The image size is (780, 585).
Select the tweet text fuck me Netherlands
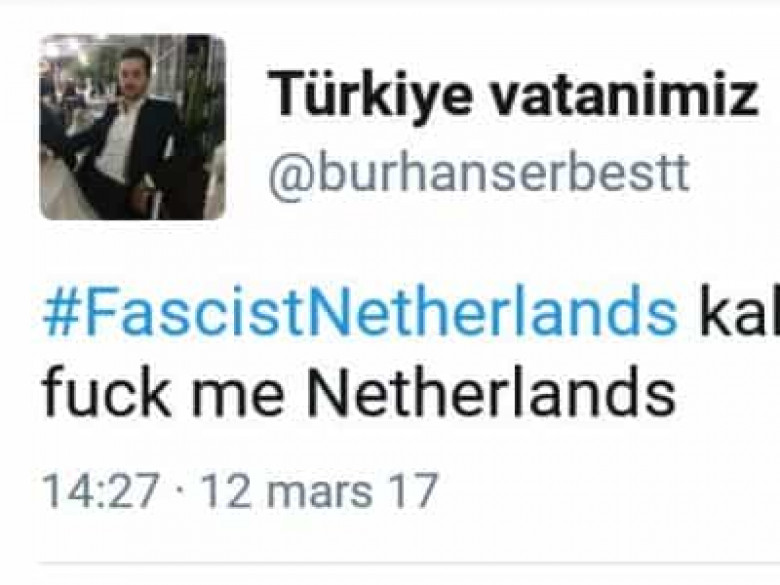(359, 393)
